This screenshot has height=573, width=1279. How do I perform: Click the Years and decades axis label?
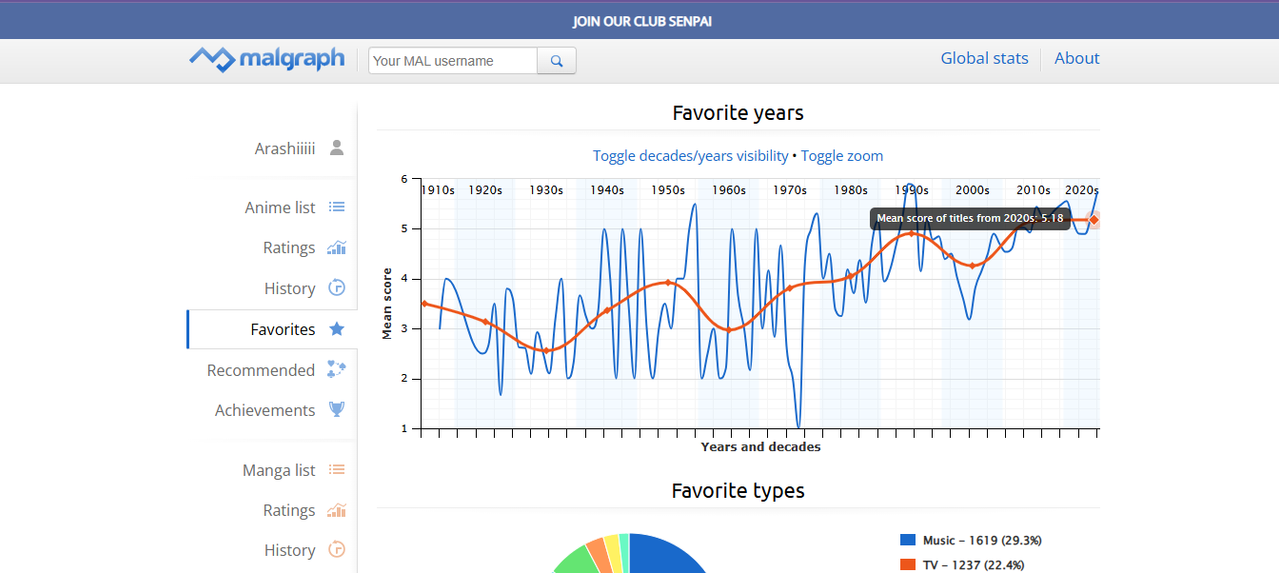click(760, 447)
